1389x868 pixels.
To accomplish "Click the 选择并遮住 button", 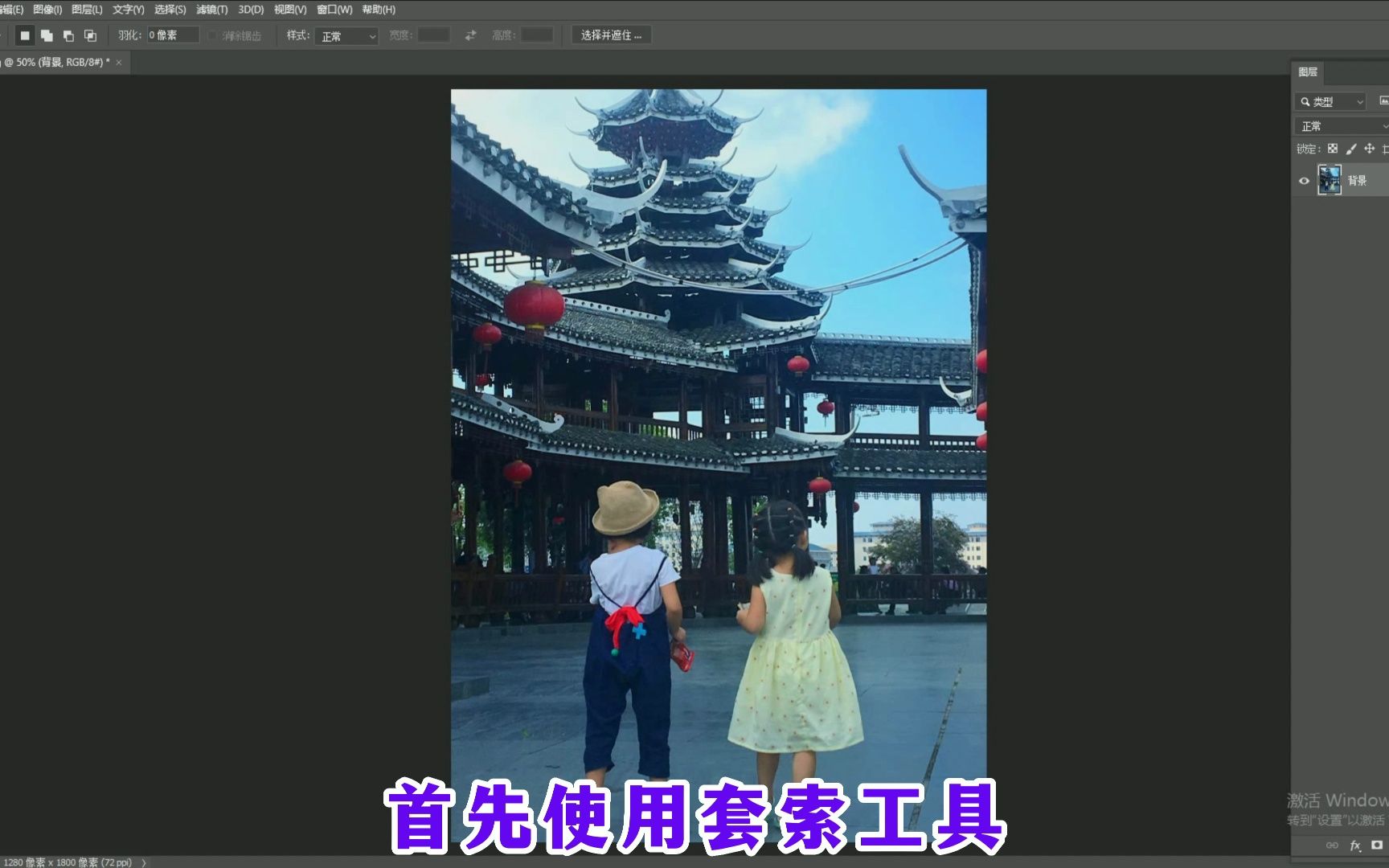I will (x=610, y=35).
